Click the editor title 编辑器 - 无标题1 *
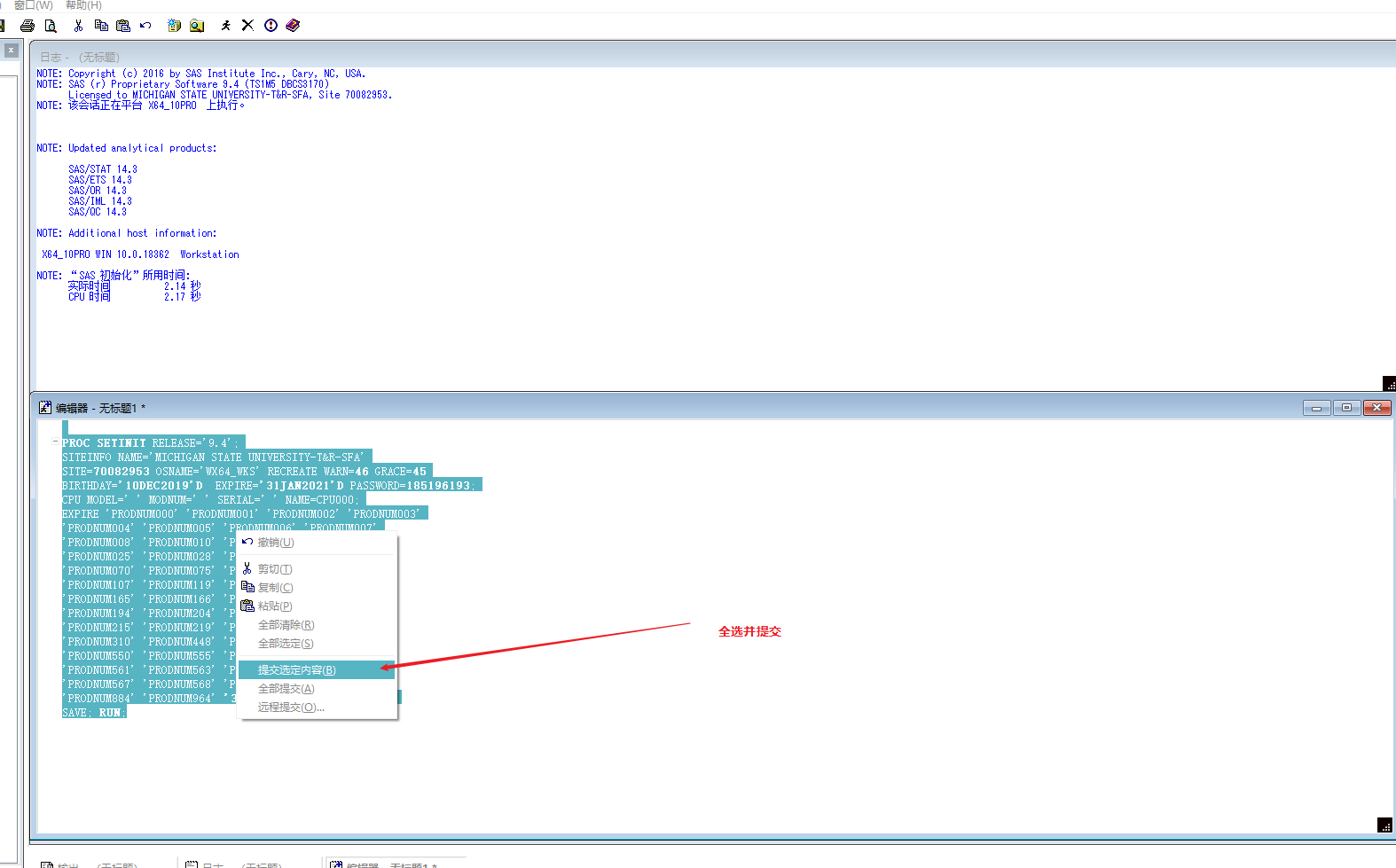 tap(100, 409)
